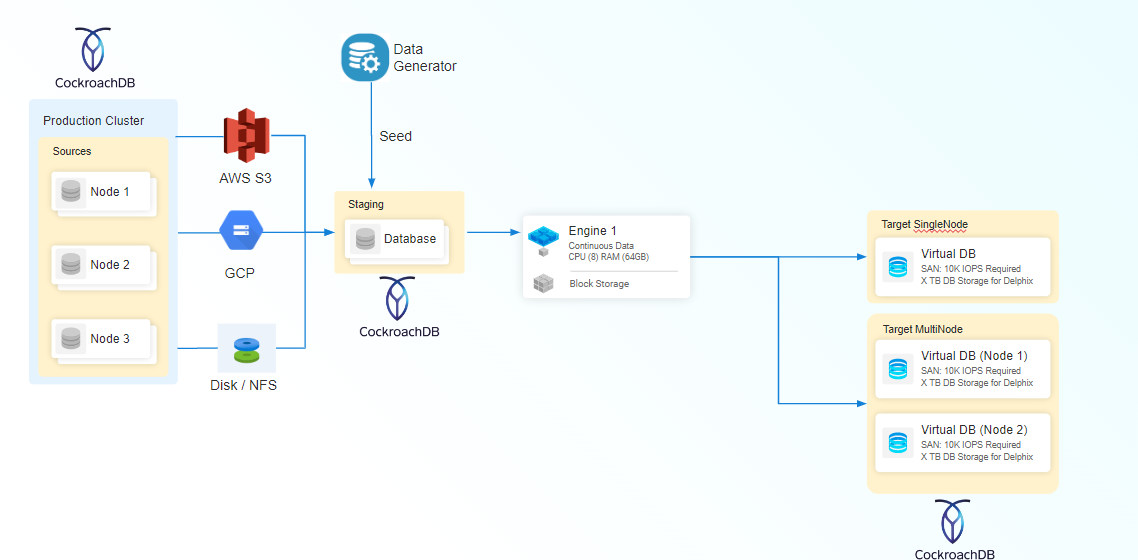The image size is (1138, 560).
Task: Select the Seed arrow label
Action: (395, 136)
